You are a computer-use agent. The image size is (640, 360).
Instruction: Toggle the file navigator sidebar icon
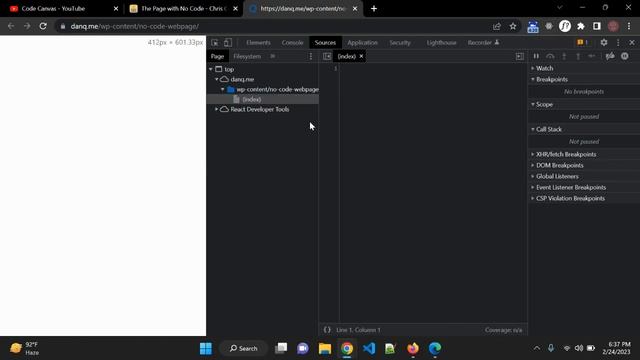pyautogui.click(x=327, y=56)
